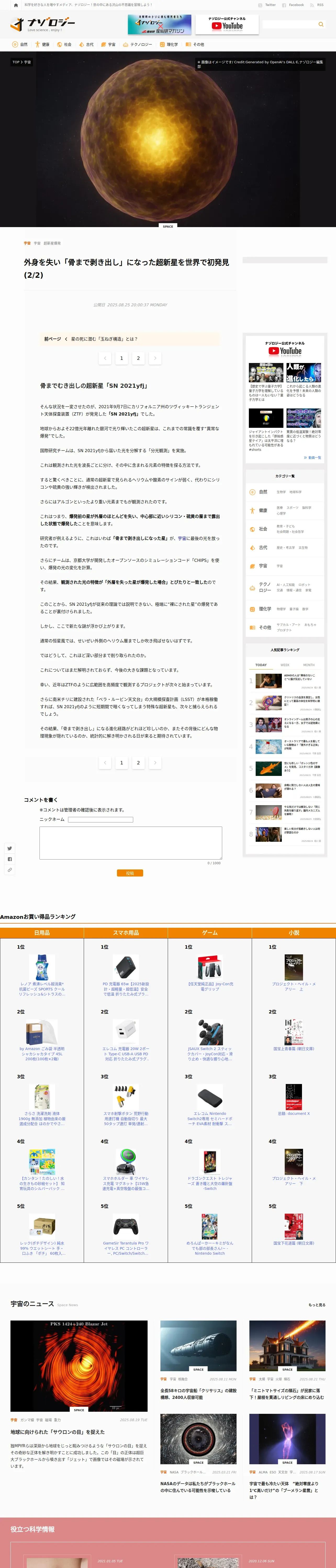Click the nickname input field
Screen dimensions: 336x1568
point(101,819)
